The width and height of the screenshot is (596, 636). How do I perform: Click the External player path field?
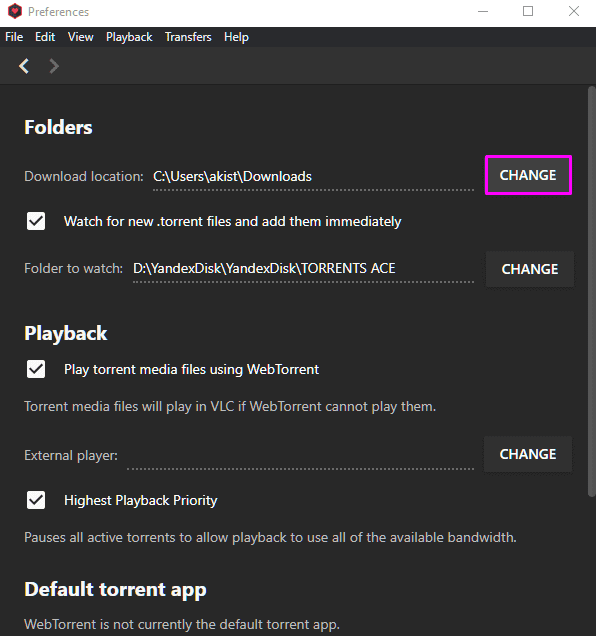click(300, 456)
